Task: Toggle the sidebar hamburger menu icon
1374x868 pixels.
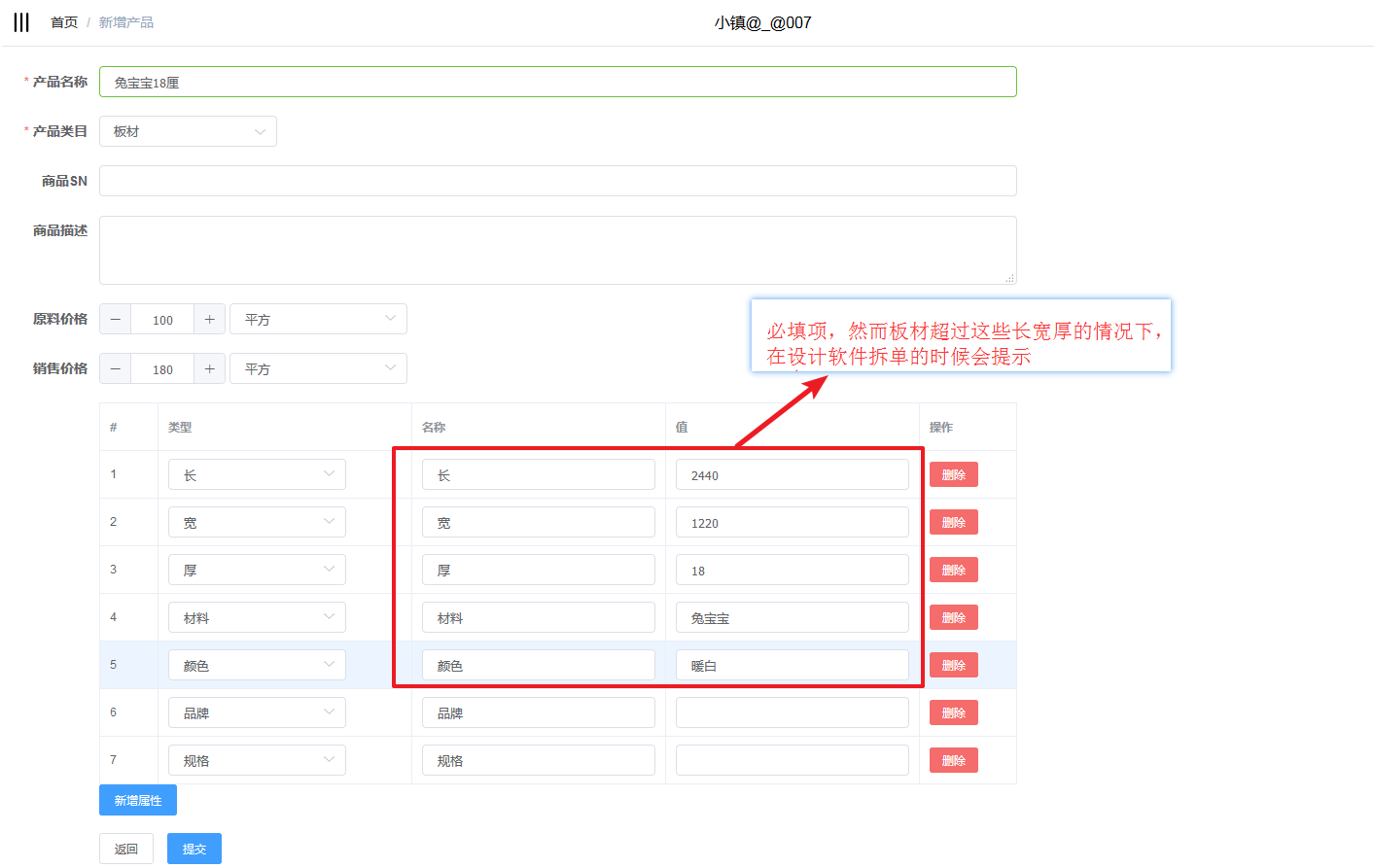Action: [x=21, y=22]
